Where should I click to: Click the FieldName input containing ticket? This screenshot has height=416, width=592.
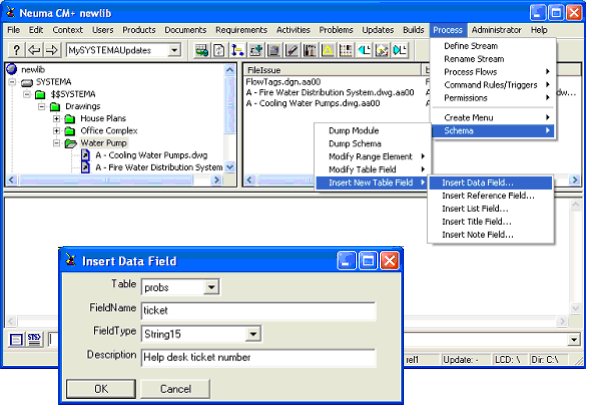259,311
